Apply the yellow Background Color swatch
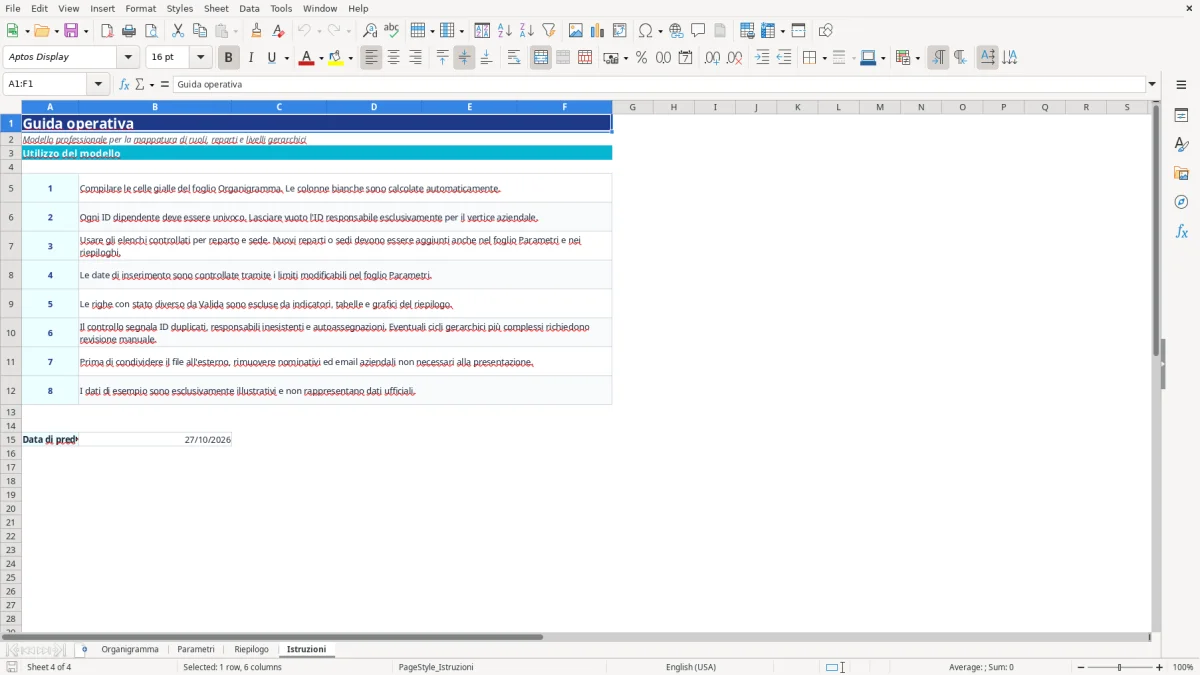Screen dimensions: 1200x675 [x=336, y=58]
